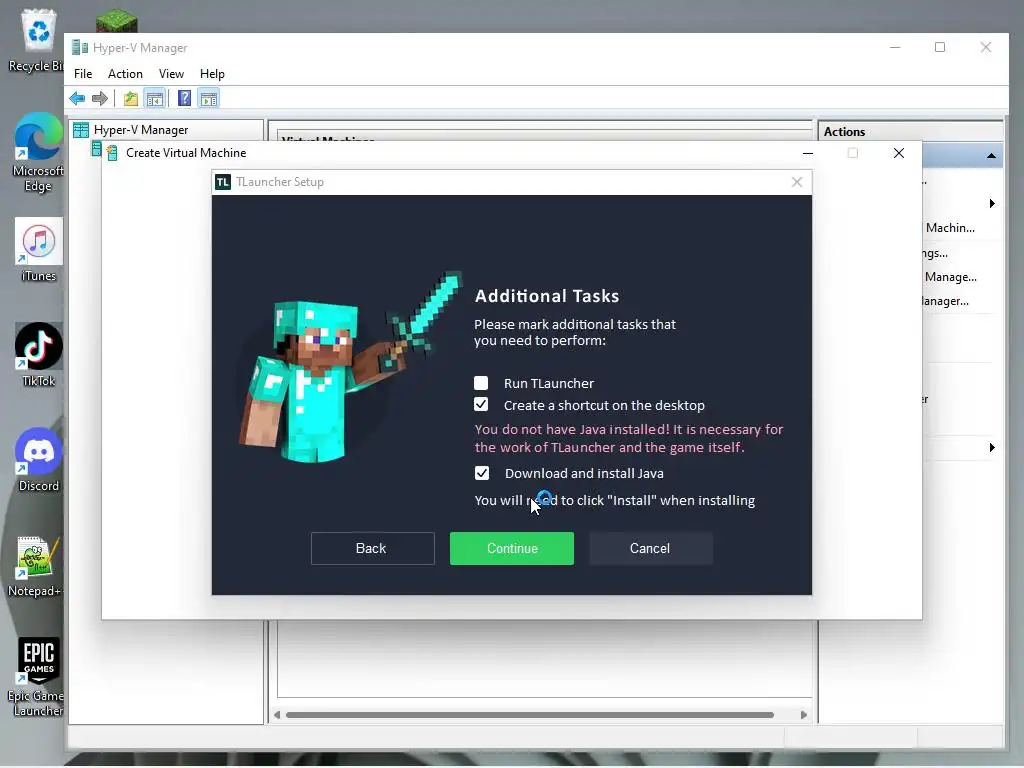This screenshot has width=1024, height=768.
Task: Select the iTunes desktop icon
Action: pyautogui.click(x=39, y=249)
